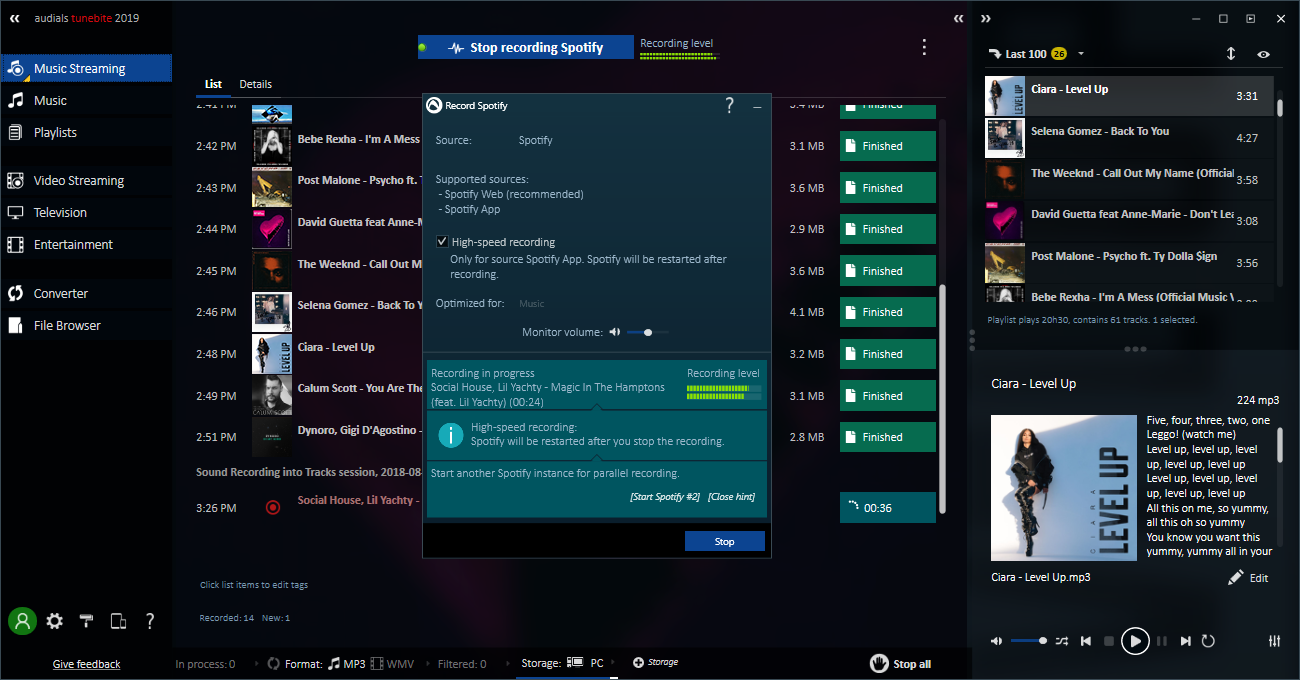Go to Playlists in the sidebar
Screen dimensions: 1300x680
[x=85, y=132]
